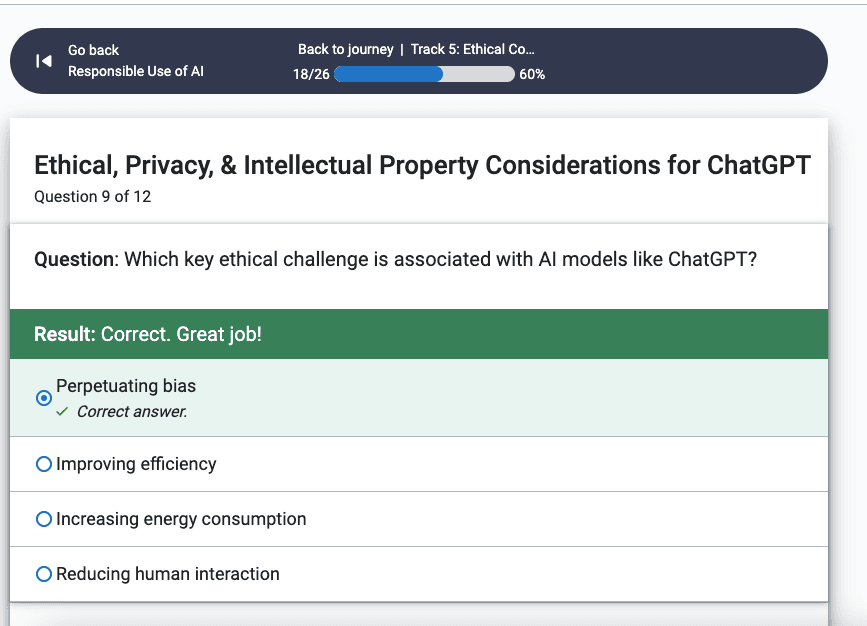This screenshot has width=867, height=626.
Task: Click the Correct answer. feedback text
Action: 132,411
